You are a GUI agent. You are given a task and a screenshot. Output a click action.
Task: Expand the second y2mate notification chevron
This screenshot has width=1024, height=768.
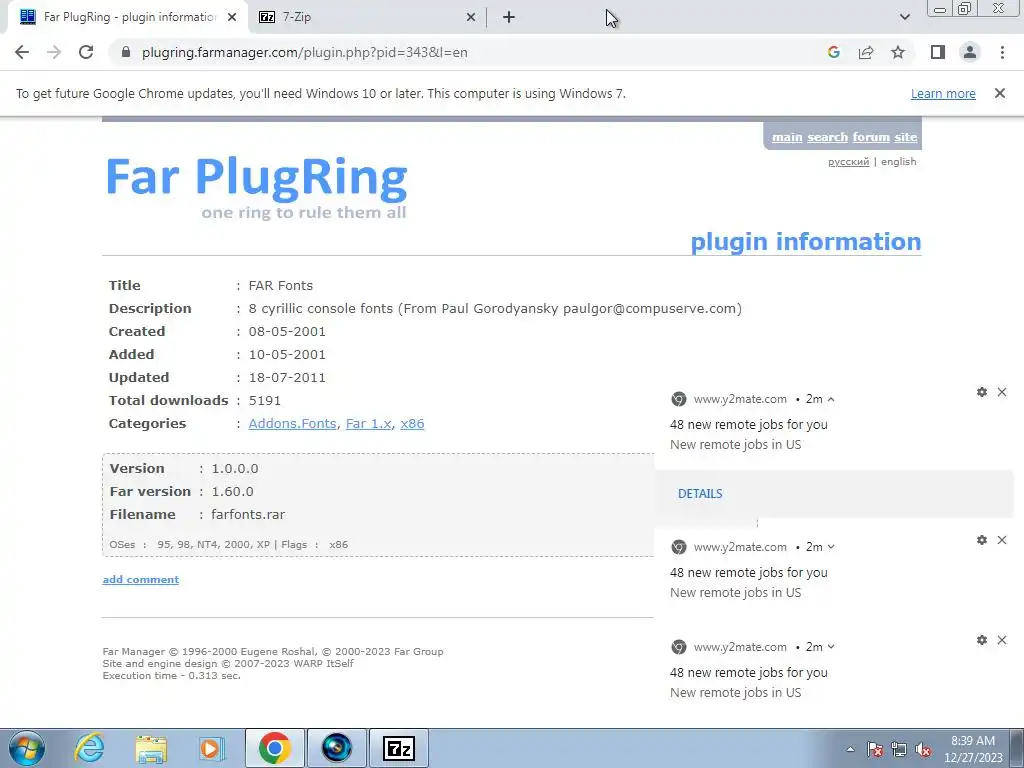[x=831, y=547]
